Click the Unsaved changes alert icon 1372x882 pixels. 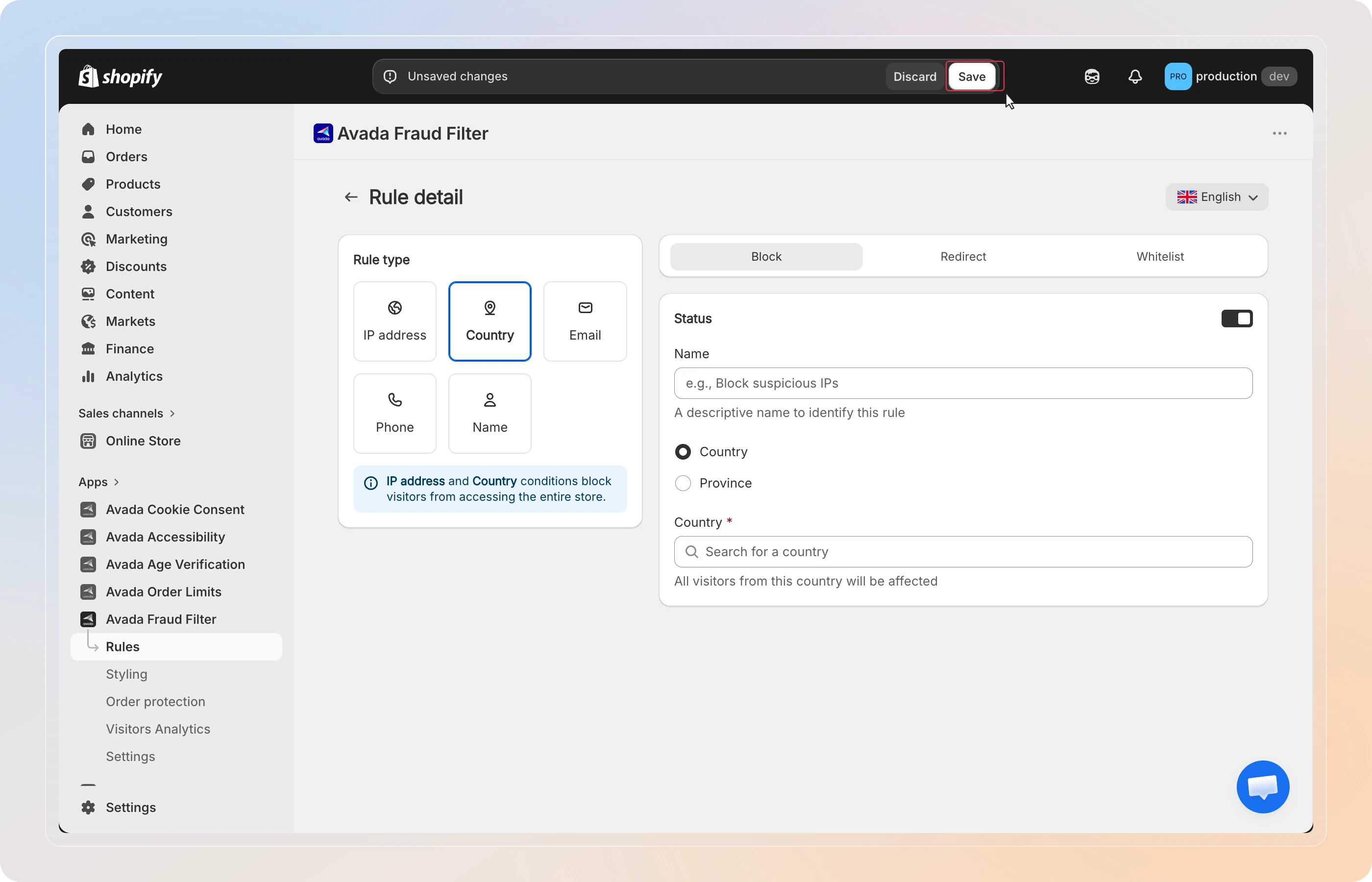coord(390,76)
